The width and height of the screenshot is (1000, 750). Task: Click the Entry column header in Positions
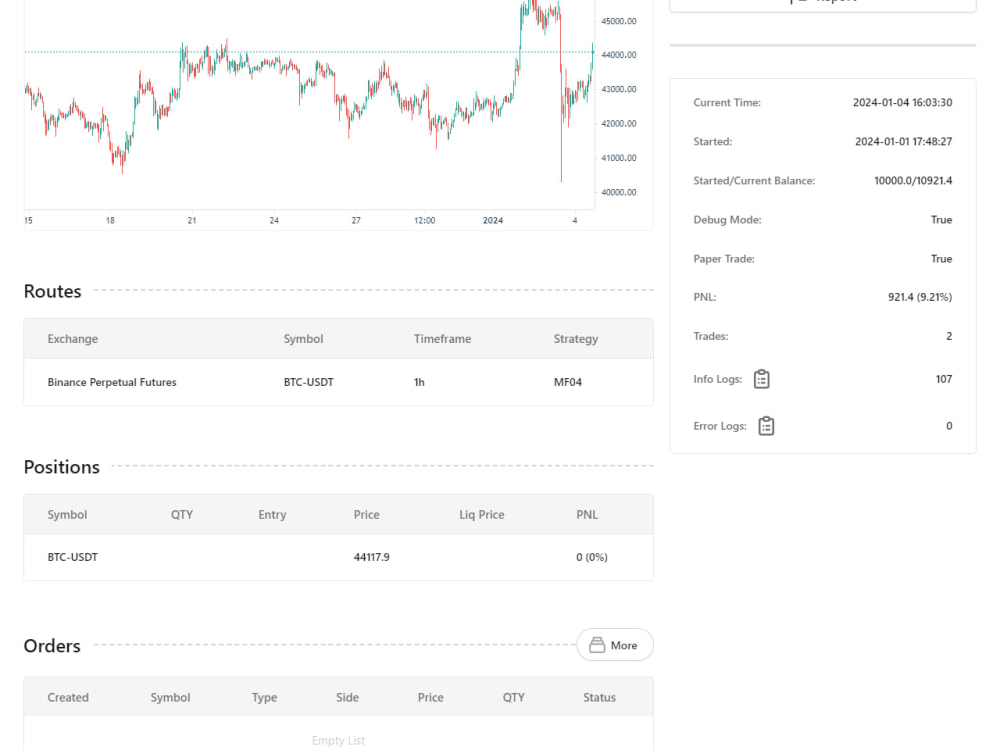(x=272, y=515)
